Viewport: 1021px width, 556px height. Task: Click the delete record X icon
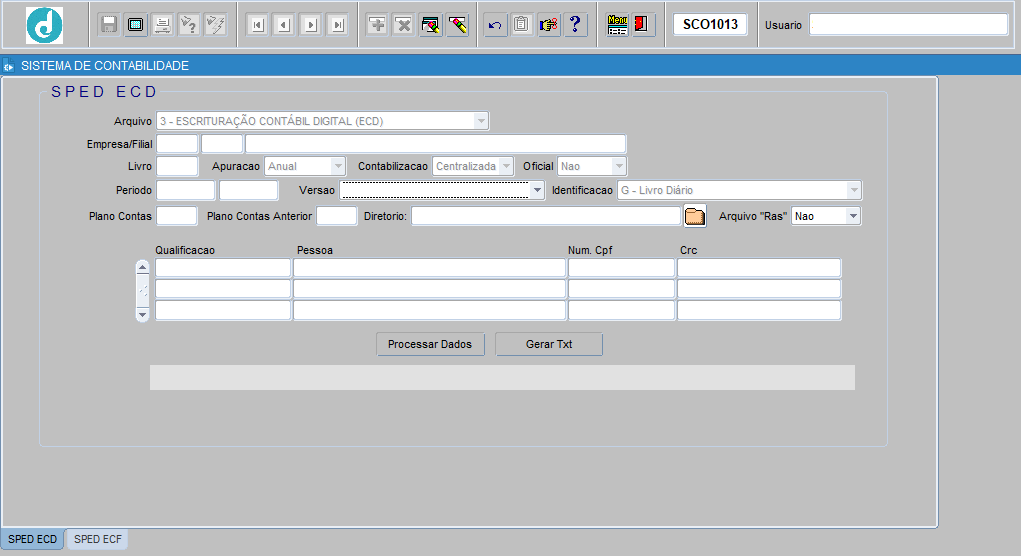(x=403, y=25)
